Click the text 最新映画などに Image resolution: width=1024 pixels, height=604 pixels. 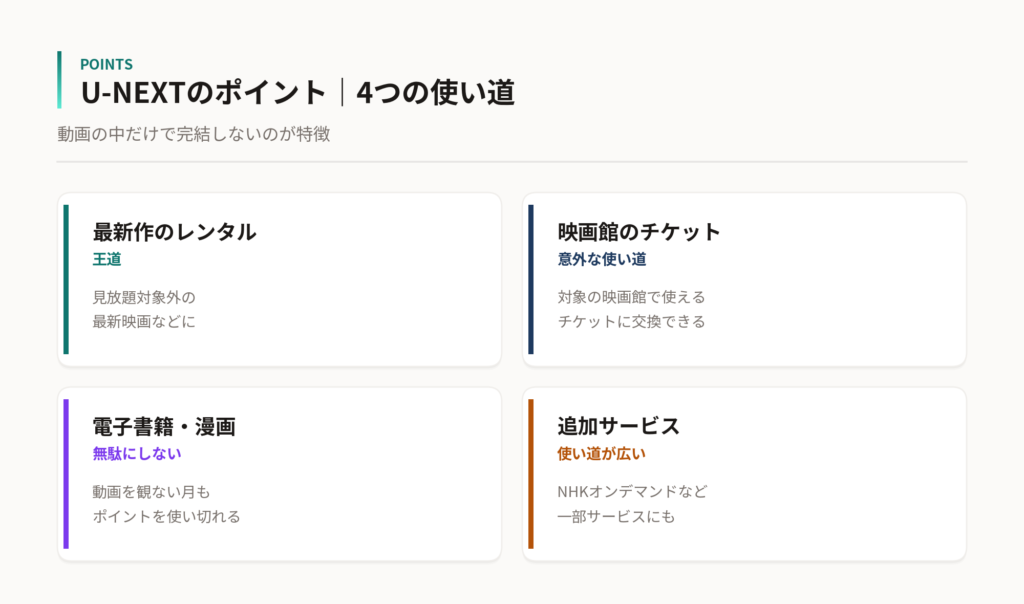pyautogui.click(x=144, y=321)
